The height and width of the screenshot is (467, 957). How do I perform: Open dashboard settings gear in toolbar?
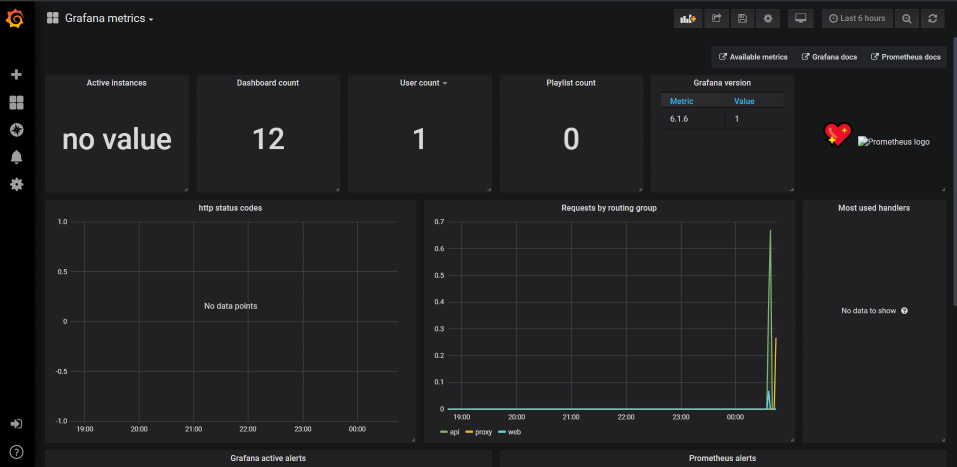click(x=768, y=18)
